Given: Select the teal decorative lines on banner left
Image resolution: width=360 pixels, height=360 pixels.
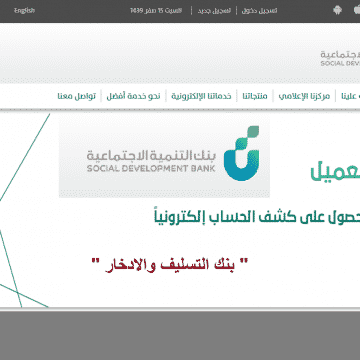Looking at the screenshot, I should click(x=25, y=210).
